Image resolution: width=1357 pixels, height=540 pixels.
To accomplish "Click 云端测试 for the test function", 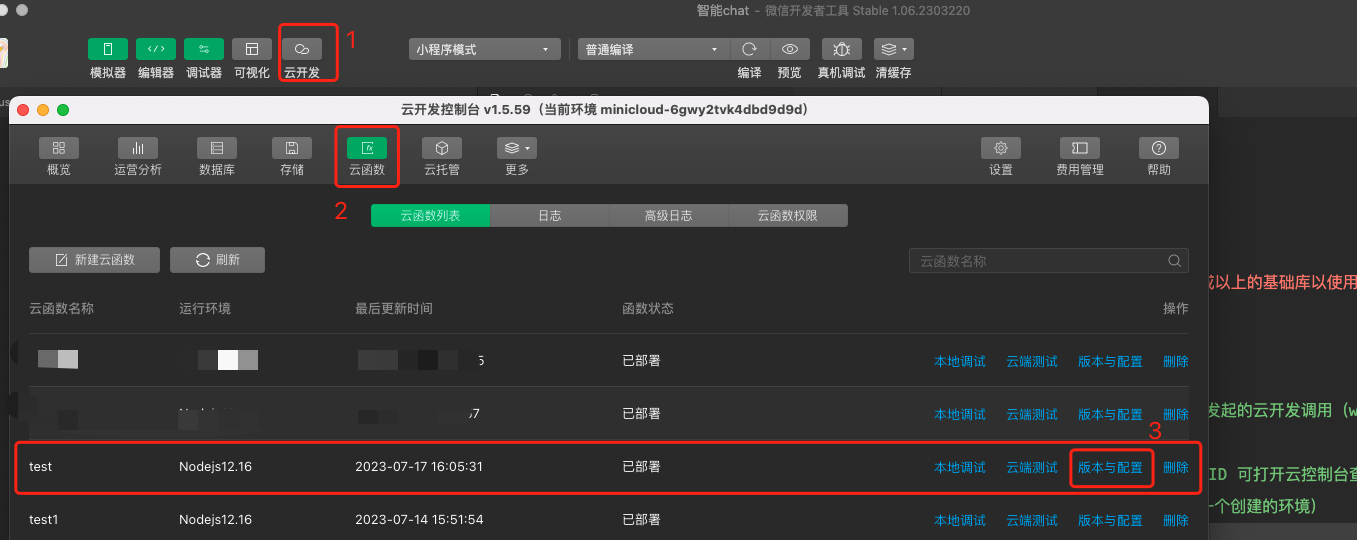I will pos(1032,467).
